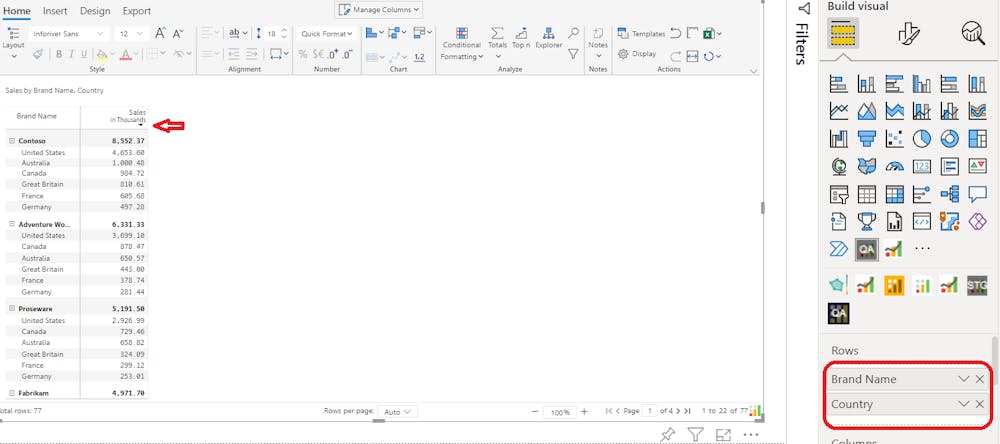The height and width of the screenshot is (444, 1000).
Task: Increase indent in the Alignment group
Action: coord(252,55)
